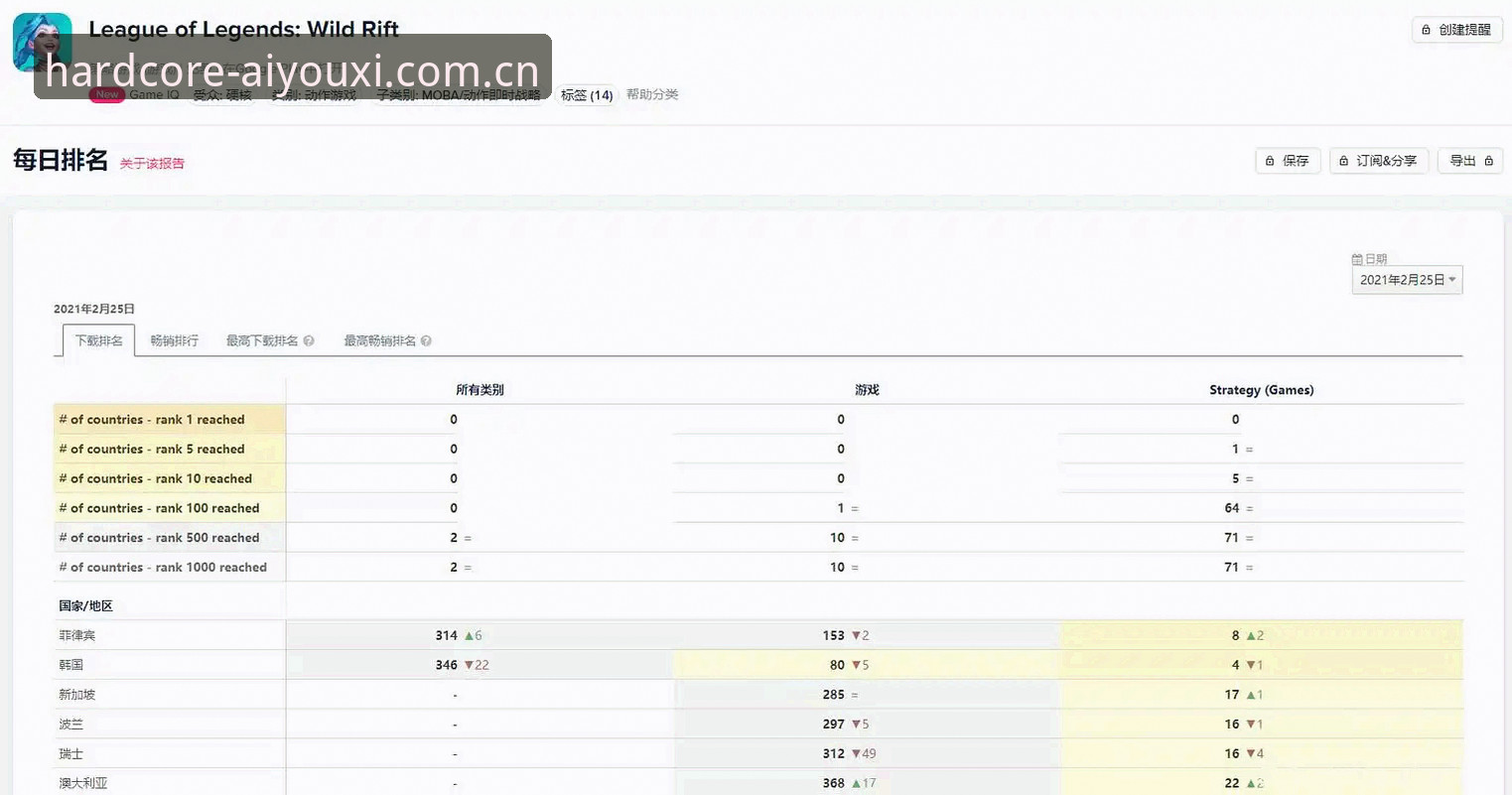Open help icon next to 最高下载排名
This screenshot has width=1512, height=795.
pos(309,340)
